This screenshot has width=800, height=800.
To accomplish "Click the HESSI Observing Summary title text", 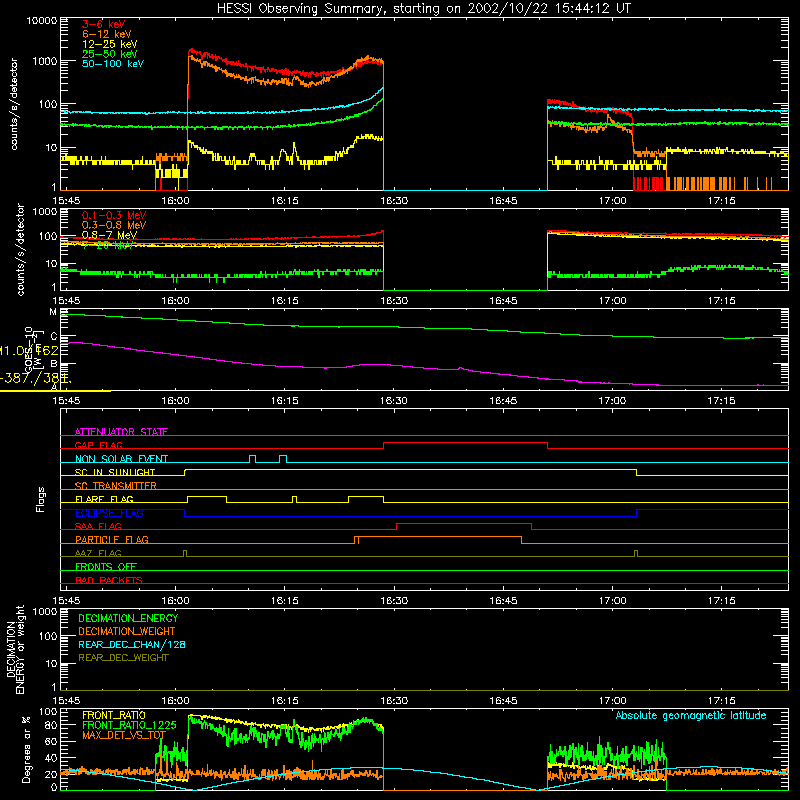I will (423, 9).
